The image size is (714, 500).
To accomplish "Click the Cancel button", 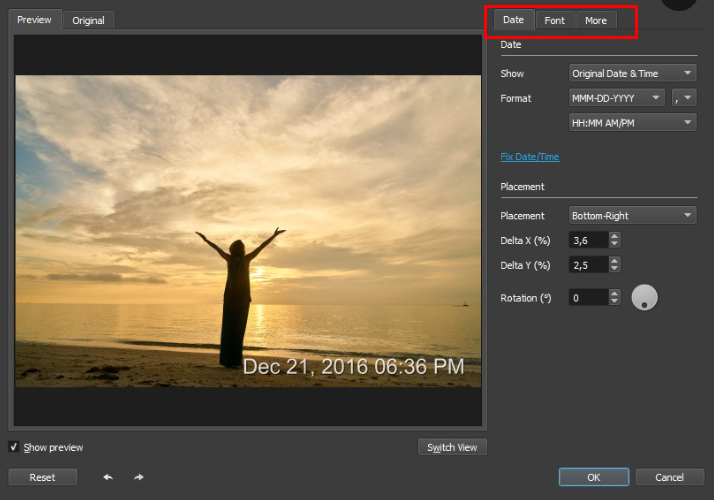I will pyautogui.click(x=669, y=477).
